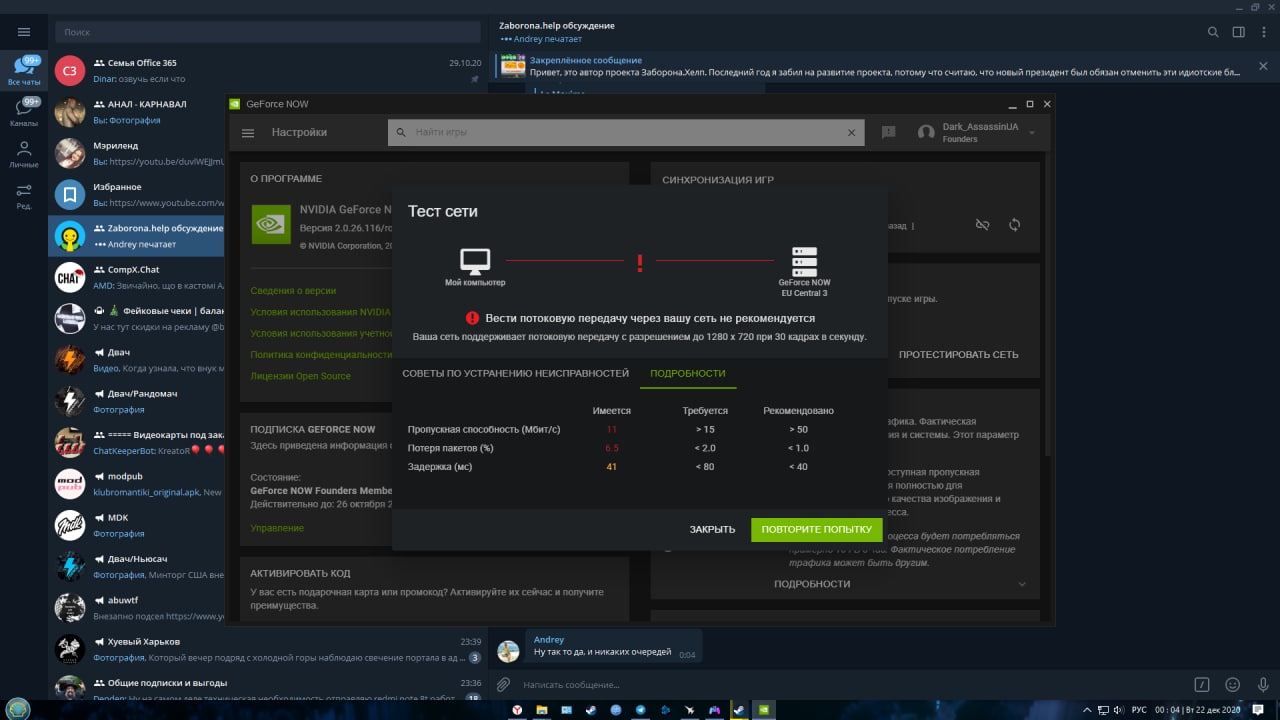Open GeForce NOW hamburger menu next to Настройки
Viewport: 1280px width, 720px height.
[249, 133]
